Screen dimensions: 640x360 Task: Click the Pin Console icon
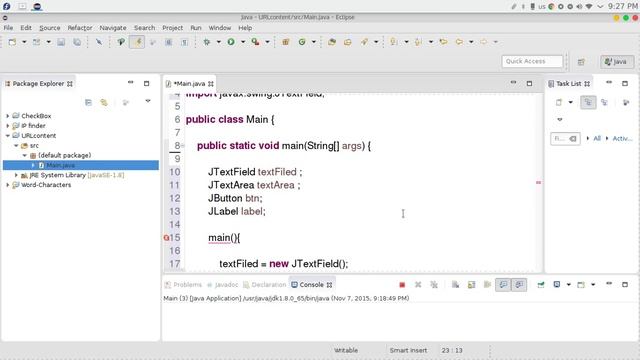pyautogui.click(x=541, y=285)
